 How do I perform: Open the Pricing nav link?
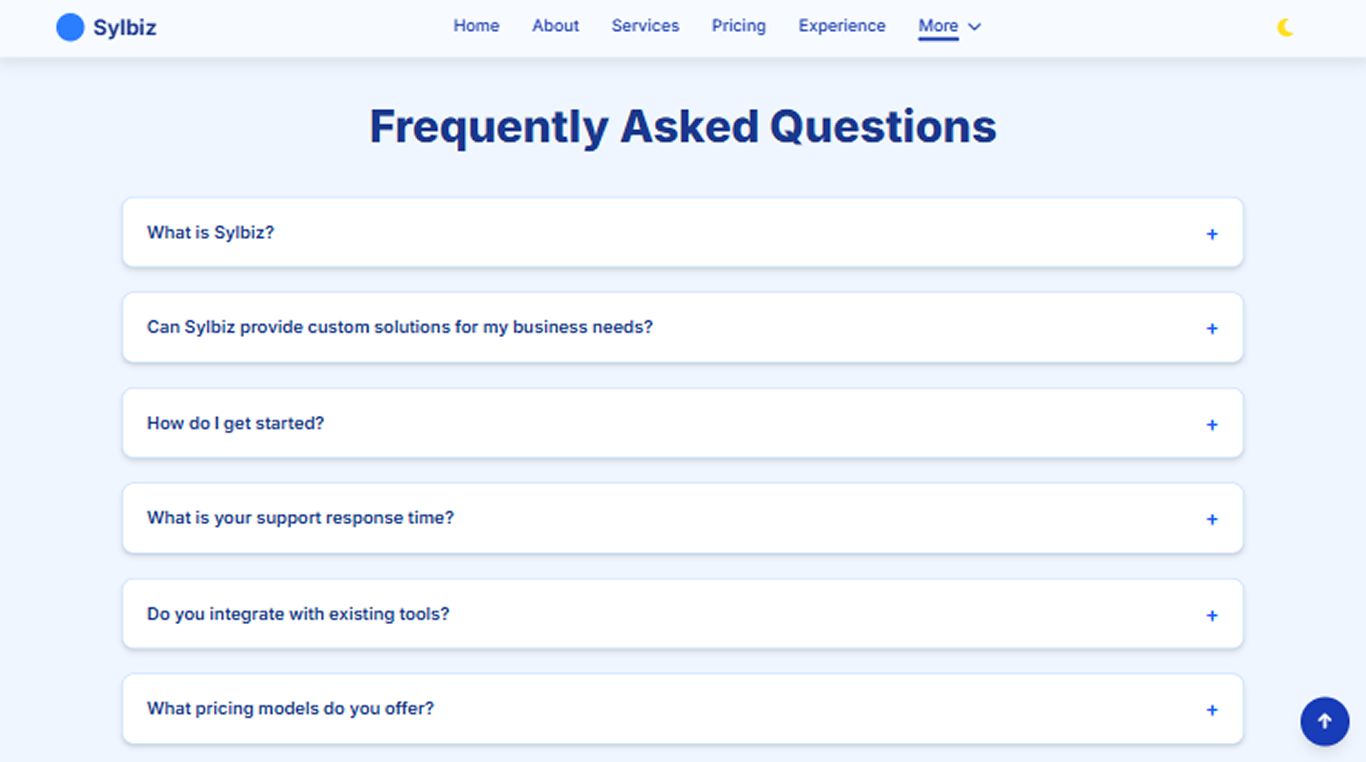738,26
